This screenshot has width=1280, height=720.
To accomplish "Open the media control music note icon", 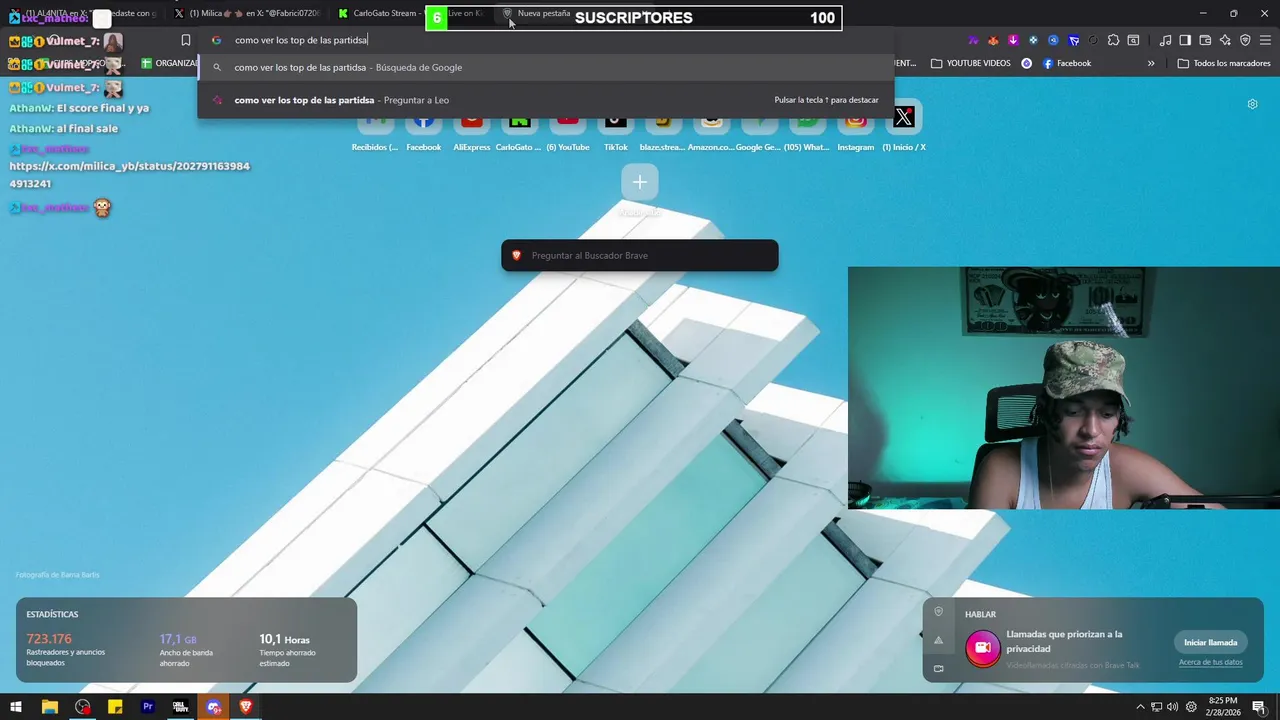I will (1165, 40).
